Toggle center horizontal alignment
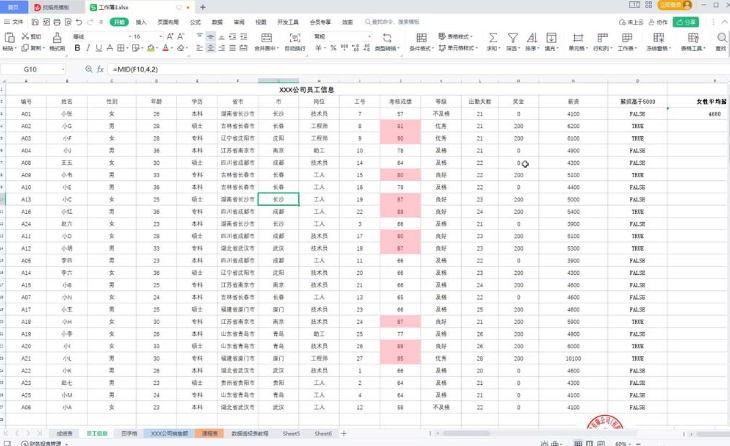 (x=210, y=48)
